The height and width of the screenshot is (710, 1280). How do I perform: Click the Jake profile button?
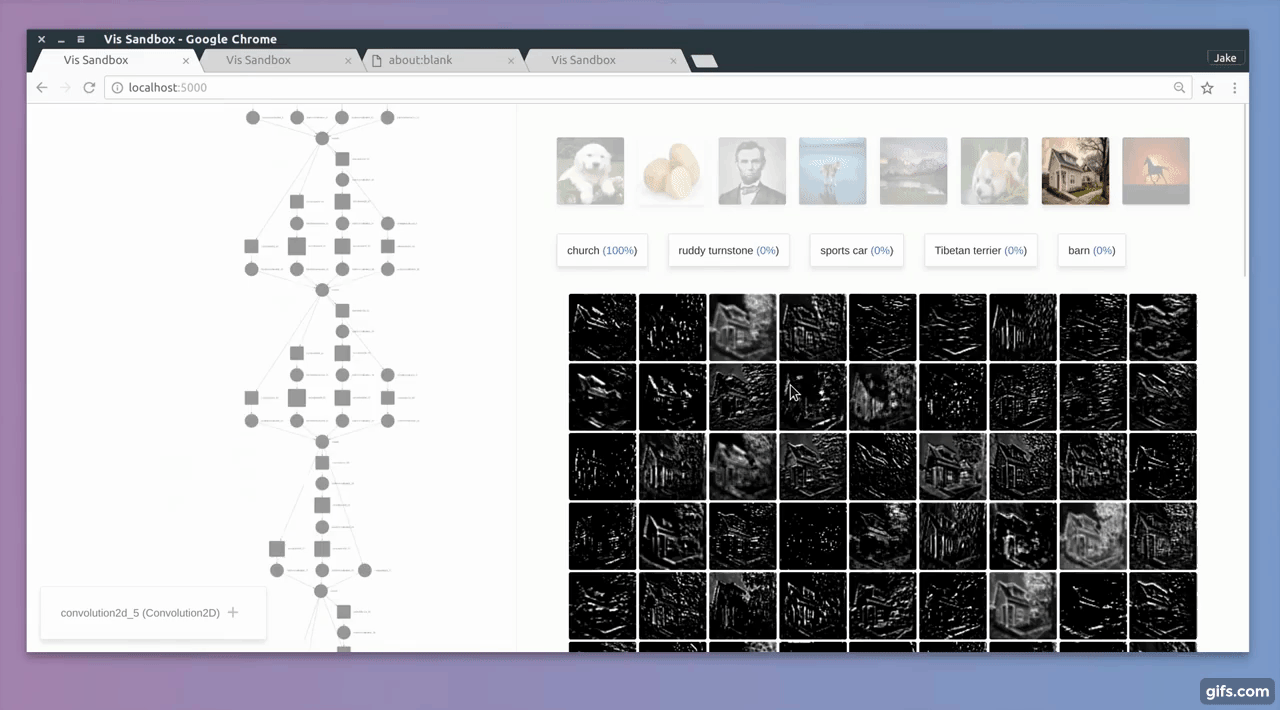1225,59
